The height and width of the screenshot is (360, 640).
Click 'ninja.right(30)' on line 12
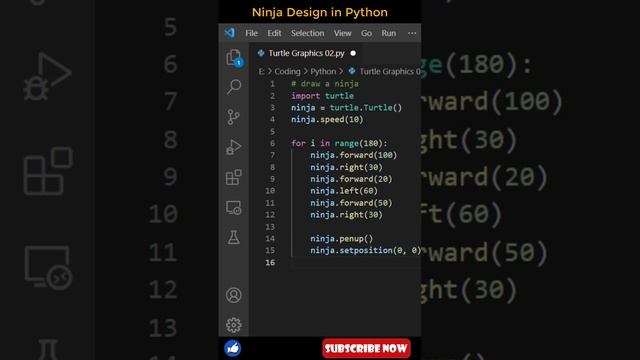point(346,215)
